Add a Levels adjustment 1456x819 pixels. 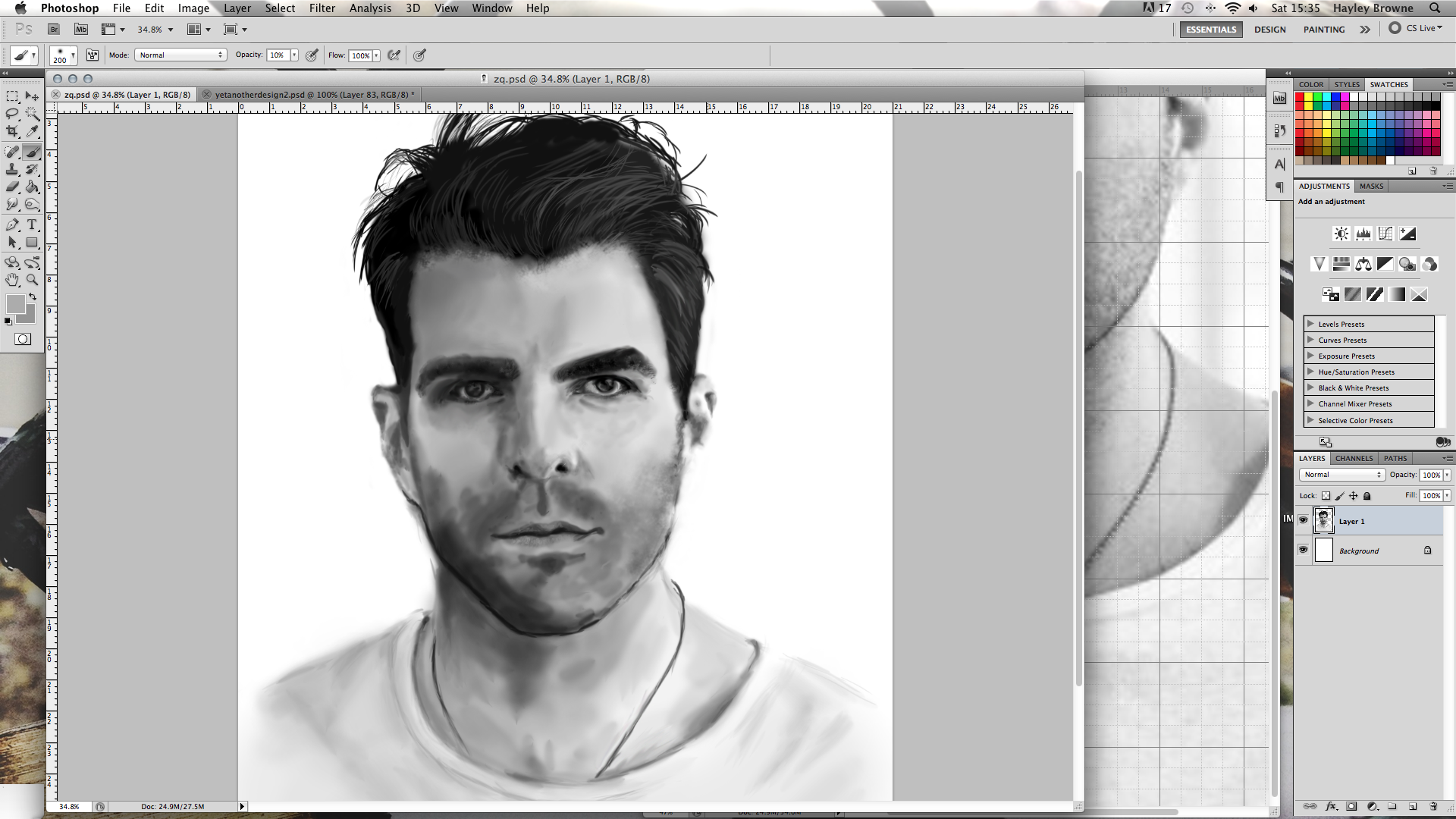pyautogui.click(x=1363, y=234)
